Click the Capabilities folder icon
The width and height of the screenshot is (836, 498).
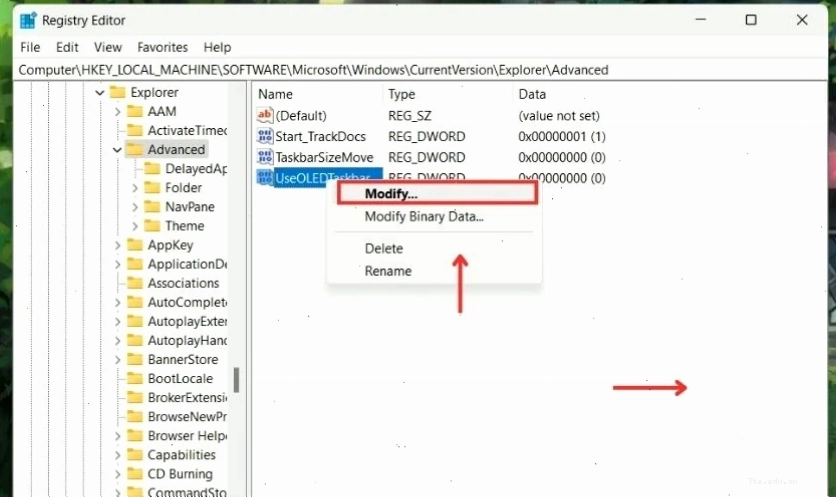pyautogui.click(x=135, y=455)
